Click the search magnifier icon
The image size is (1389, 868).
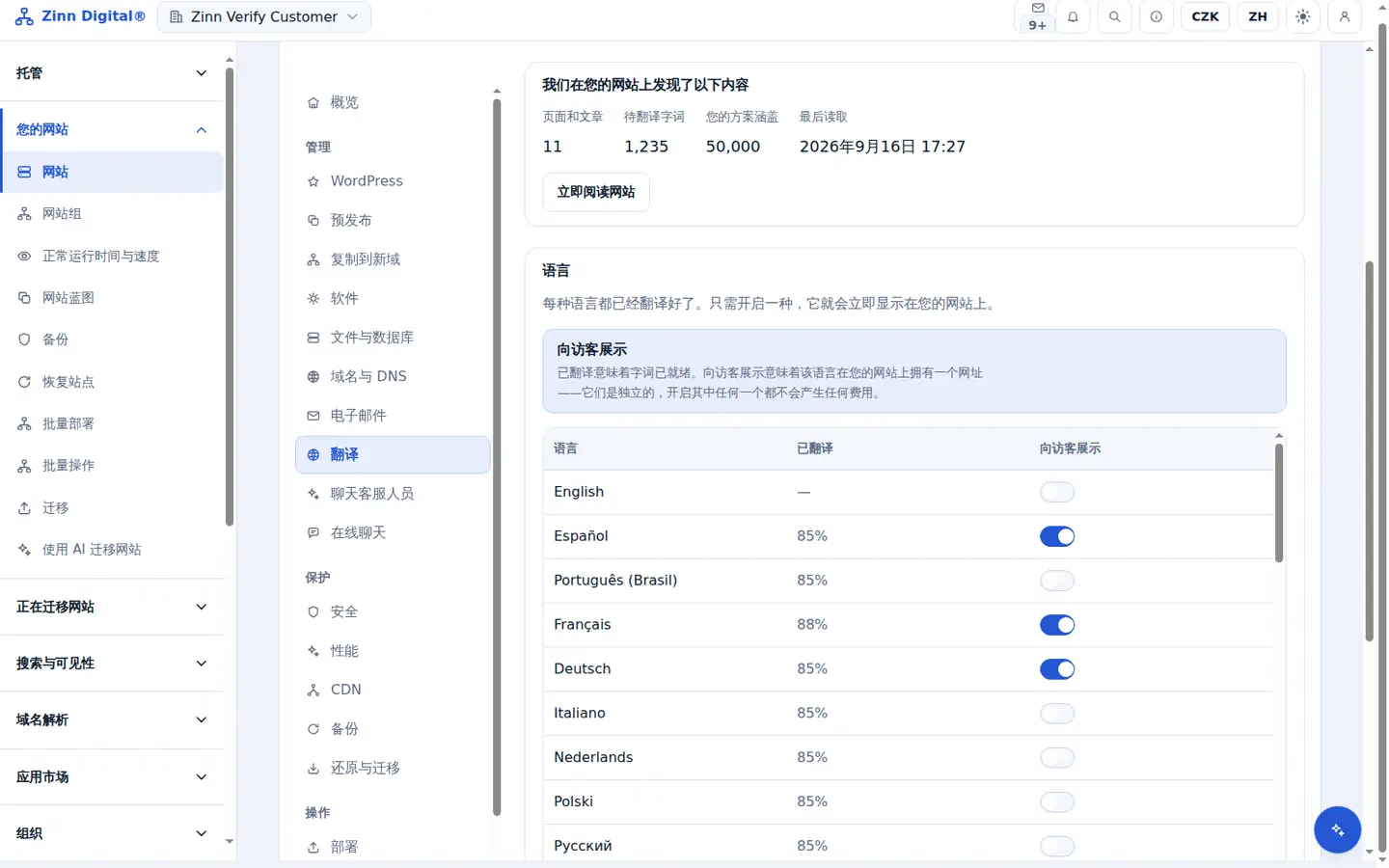point(1114,16)
